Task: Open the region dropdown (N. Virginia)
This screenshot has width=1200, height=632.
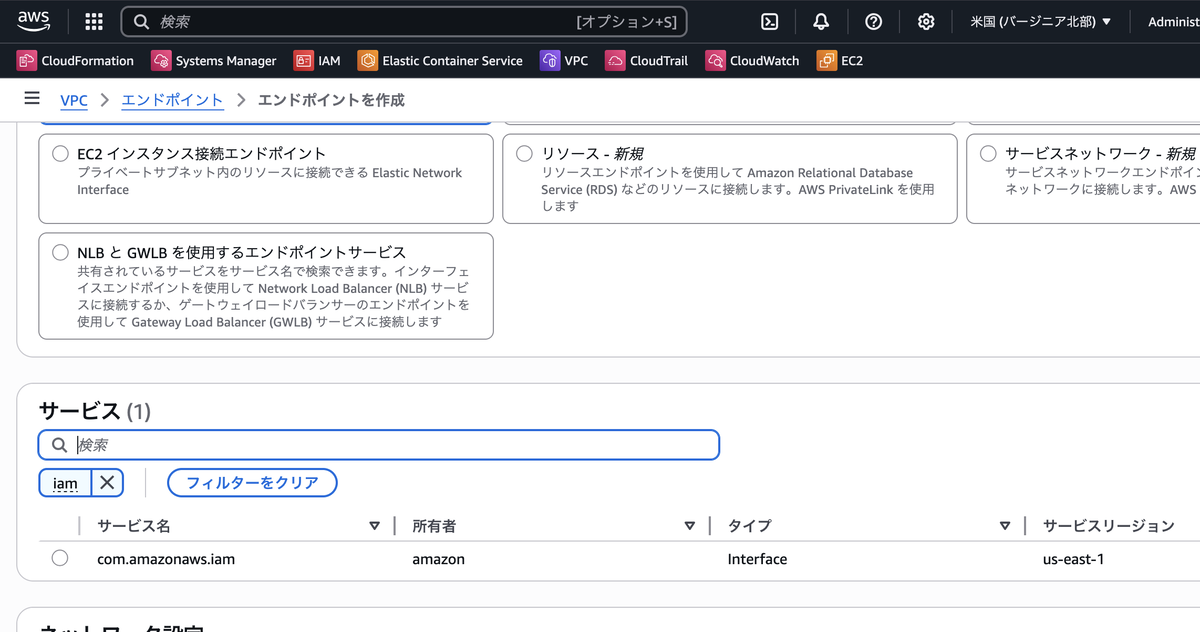Action: 1041,21
